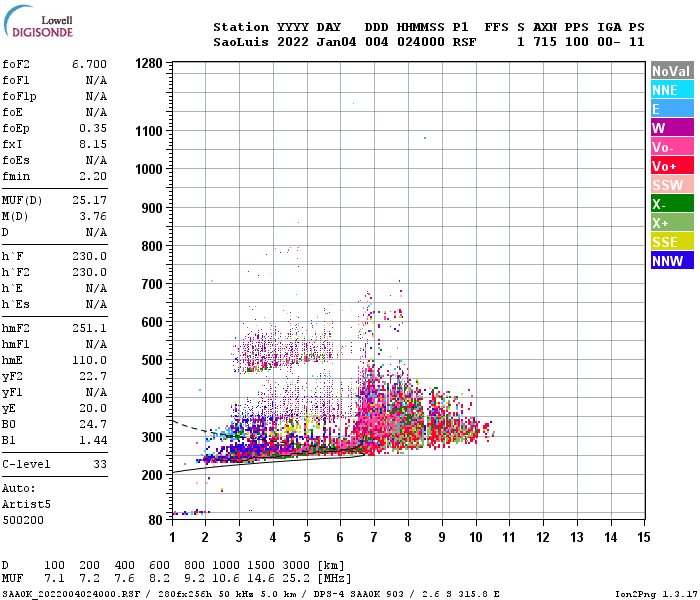The image size is (700, 600).
Task: Click the foEs N/A value
Action: [96, 160]
